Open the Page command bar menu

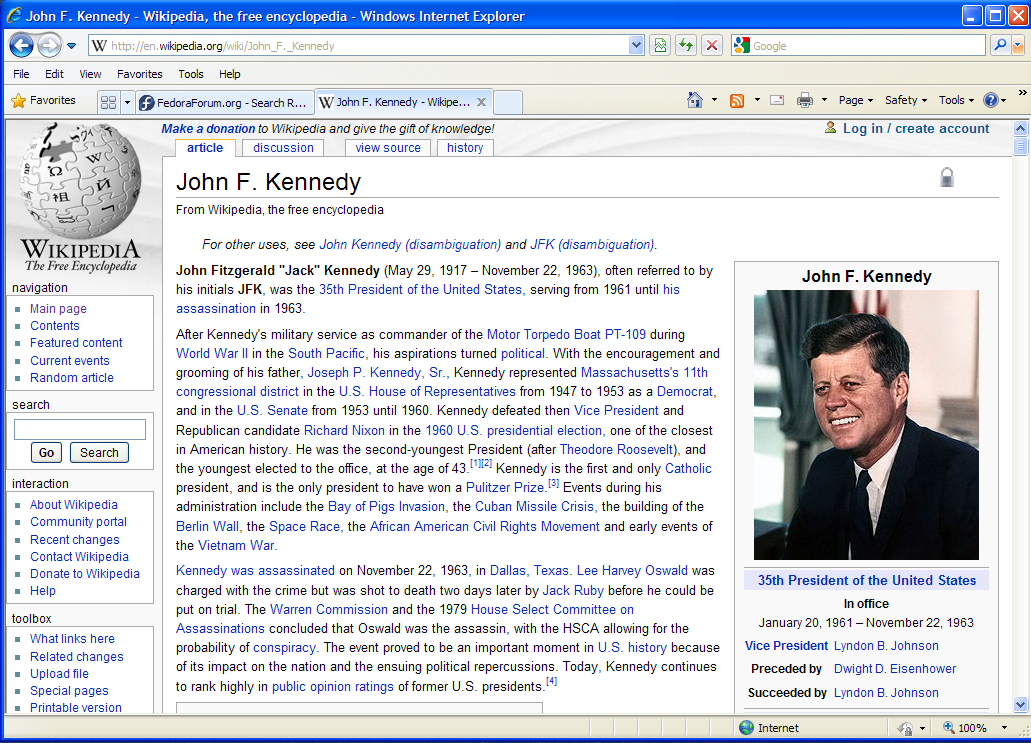coord(855,100)
